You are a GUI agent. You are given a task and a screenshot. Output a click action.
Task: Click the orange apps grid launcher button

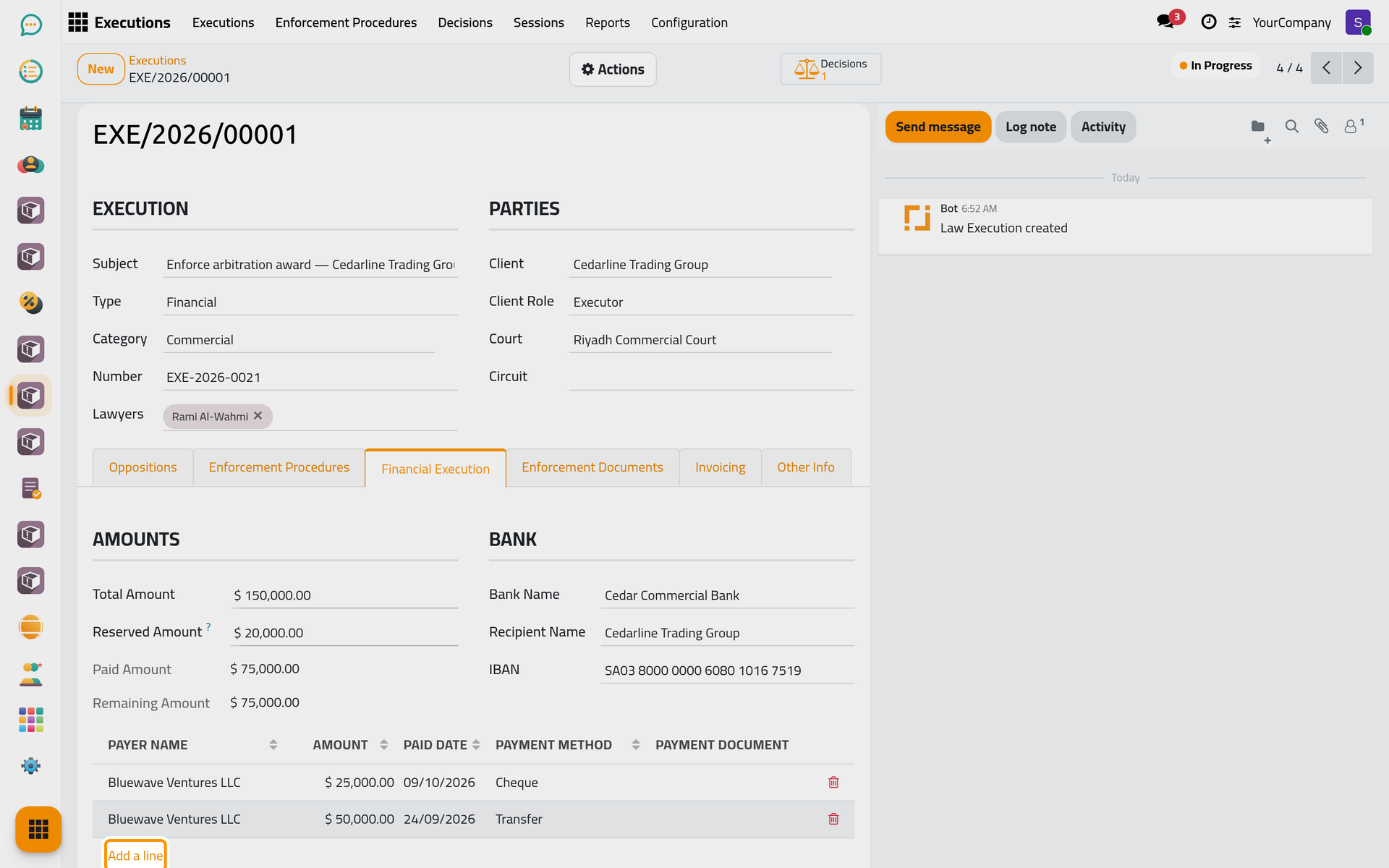click(38, 829)
